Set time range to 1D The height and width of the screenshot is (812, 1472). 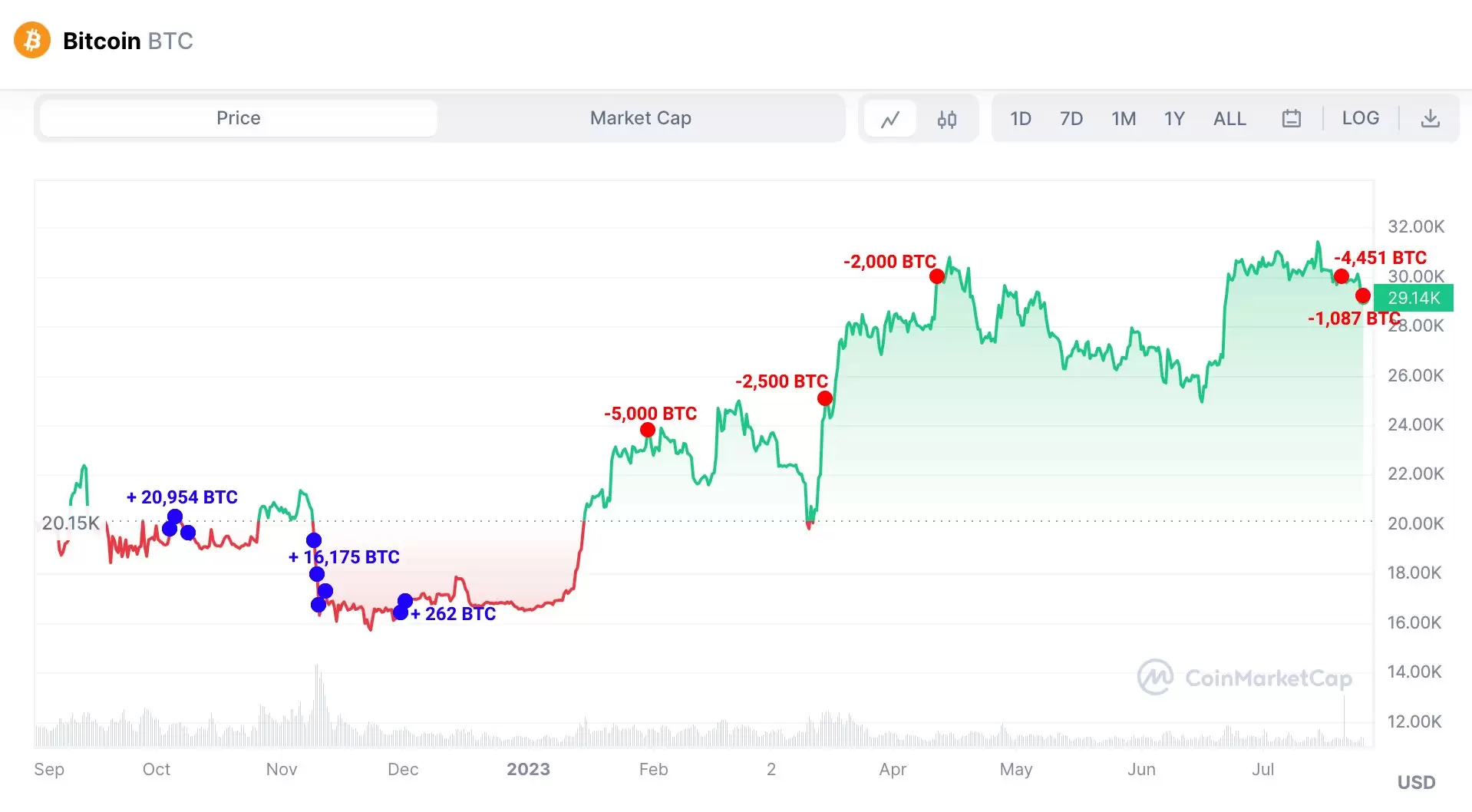click(x=1020, y=119)
